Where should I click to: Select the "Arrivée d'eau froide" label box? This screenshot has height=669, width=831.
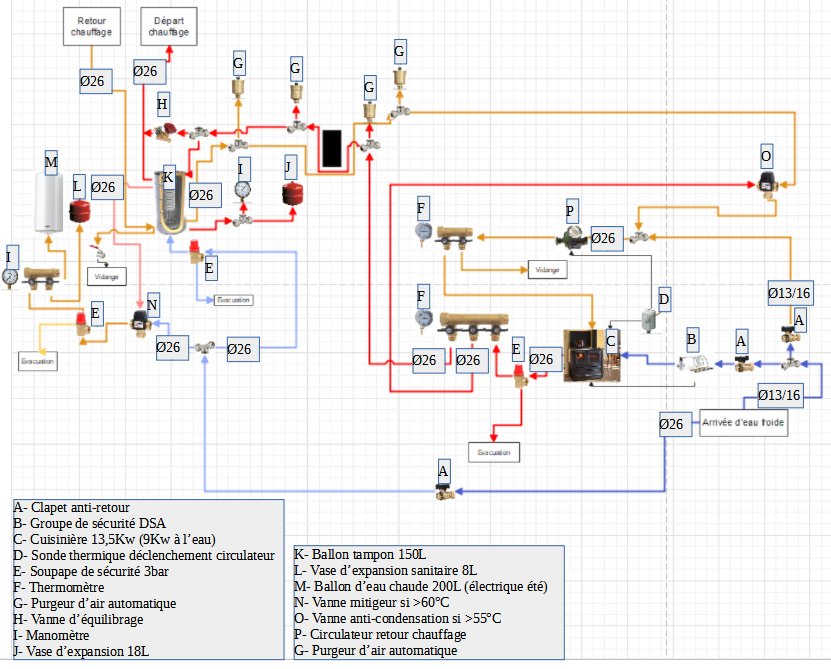(x=743, y=423)
